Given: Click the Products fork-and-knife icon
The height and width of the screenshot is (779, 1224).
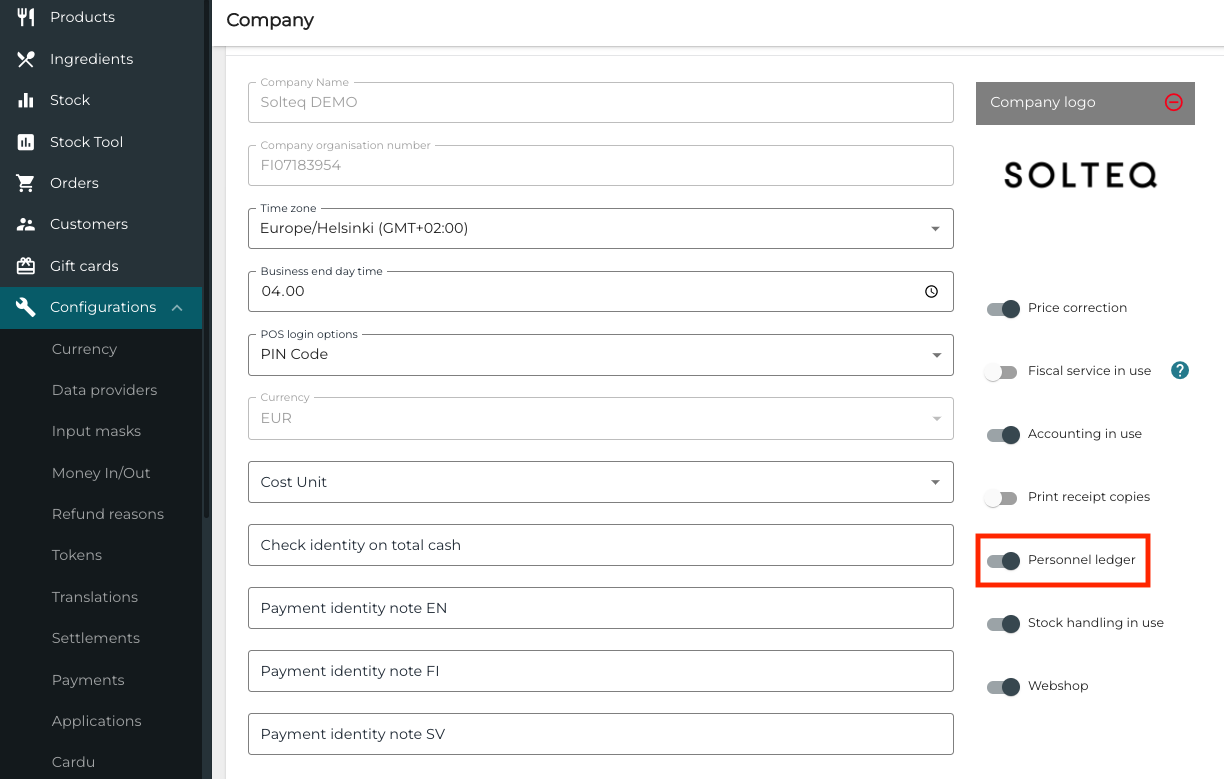Looking at the screenshot, I should (x=26, y=17).
